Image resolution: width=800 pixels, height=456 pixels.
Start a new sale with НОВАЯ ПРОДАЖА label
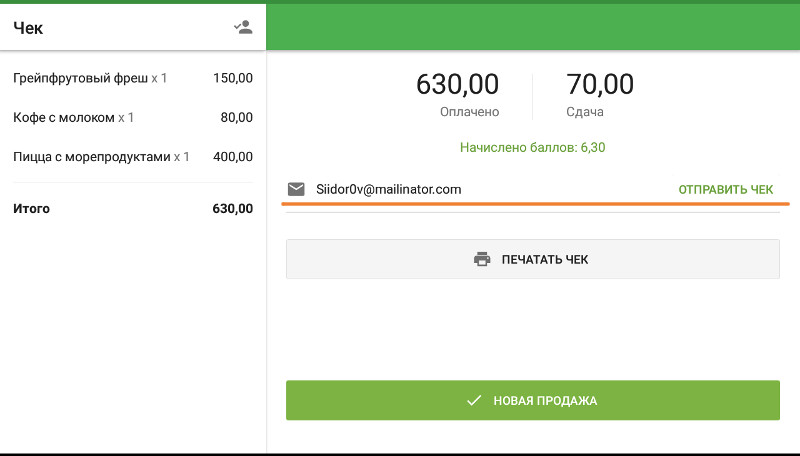(545, 400)
